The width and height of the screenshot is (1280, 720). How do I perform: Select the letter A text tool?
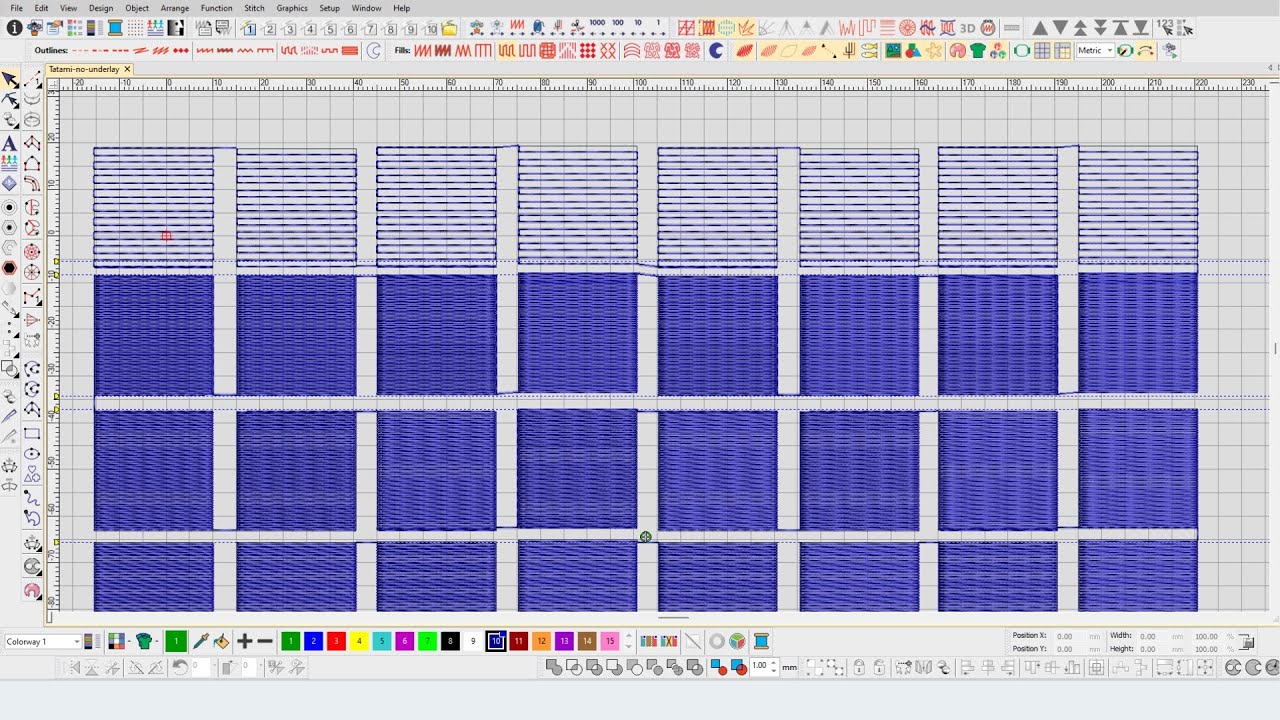[x=10, y=144]
